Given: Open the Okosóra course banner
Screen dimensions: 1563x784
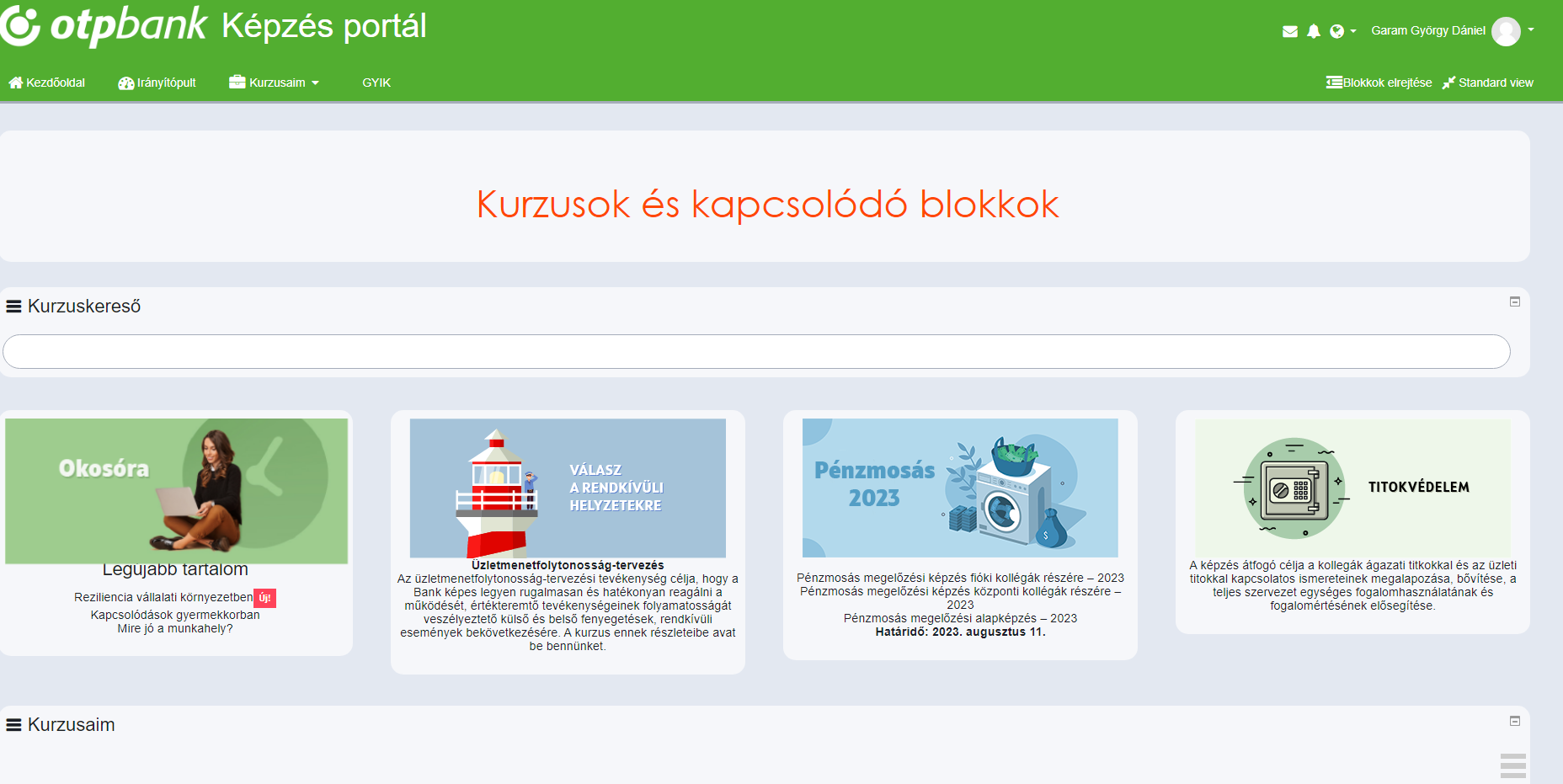Looking at the screenshot, I should (x=176, y=491).
